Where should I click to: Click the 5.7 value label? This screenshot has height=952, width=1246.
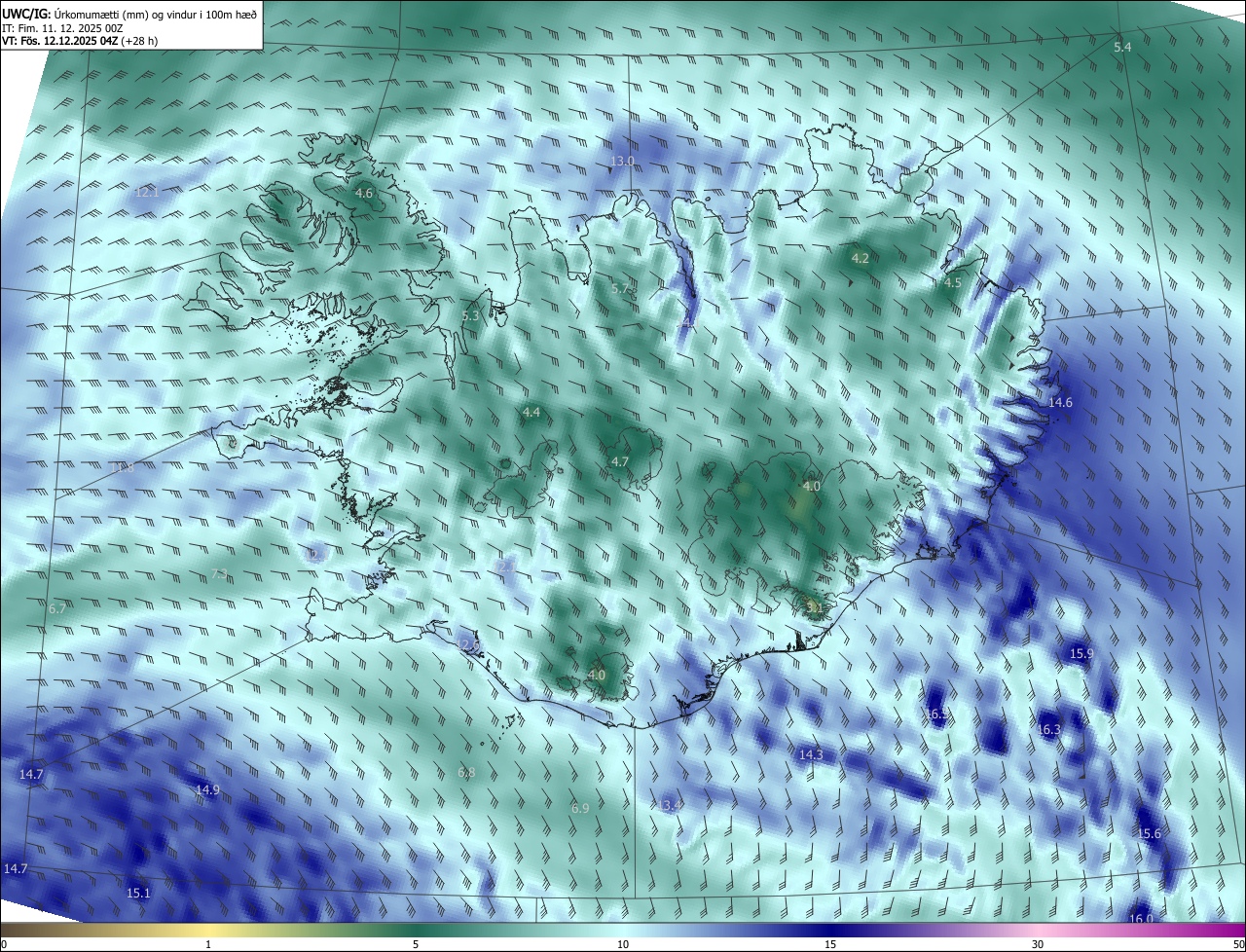(620, 289)
